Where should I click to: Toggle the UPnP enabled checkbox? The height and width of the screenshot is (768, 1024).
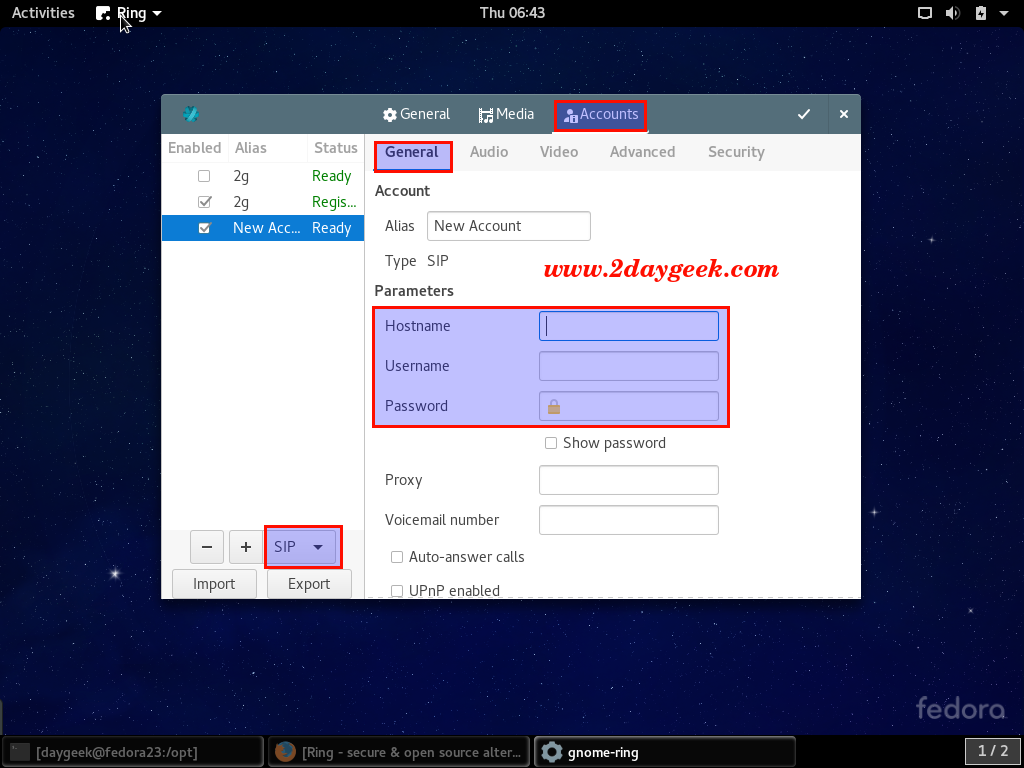coord(397,591)
